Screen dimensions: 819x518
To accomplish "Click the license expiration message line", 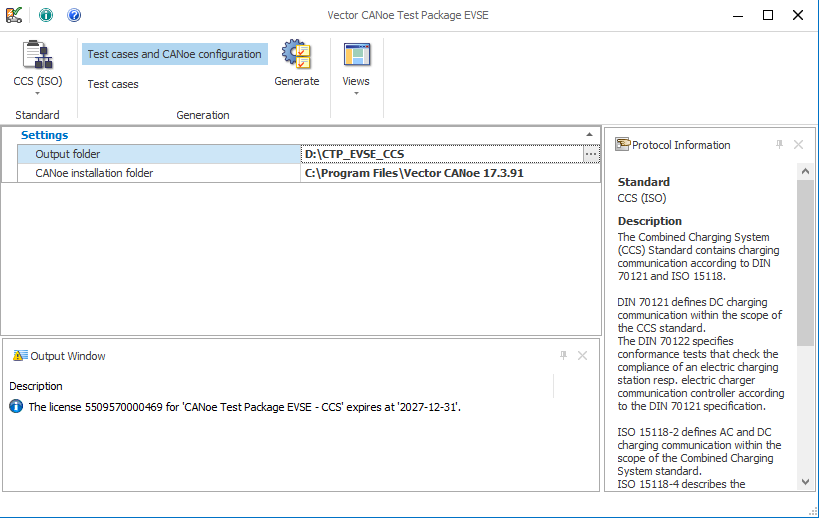I will 244,407.
